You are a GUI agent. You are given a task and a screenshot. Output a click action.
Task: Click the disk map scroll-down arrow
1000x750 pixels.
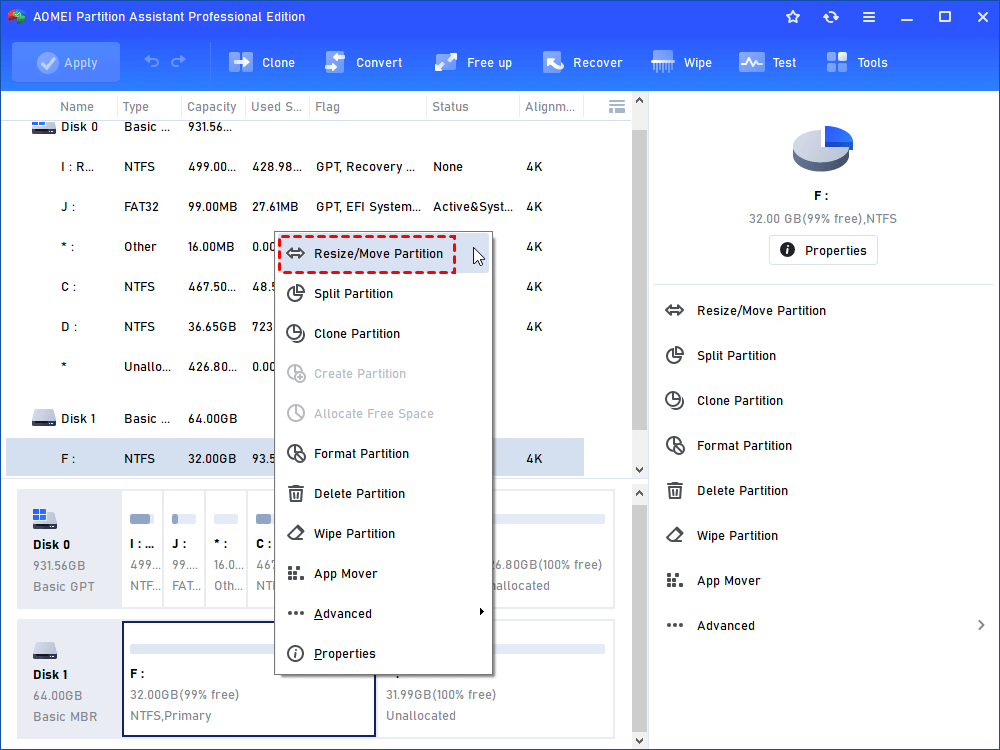tap(640, 740)
